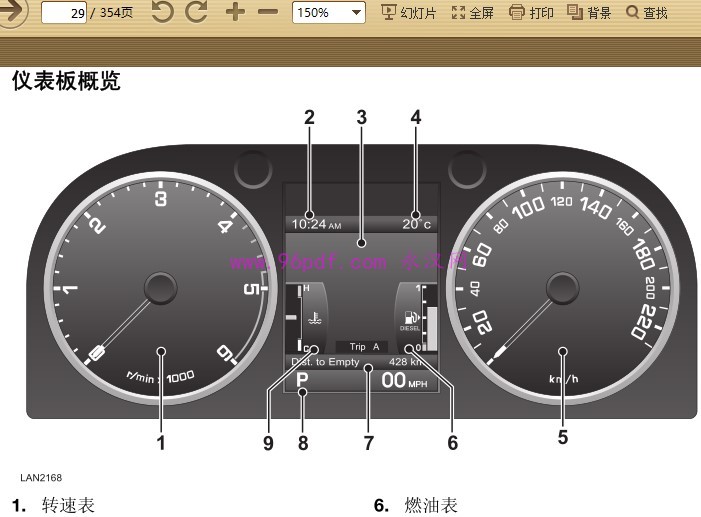Open the 150% zoom dropdown arrow
Screen dimensions: 701x517
click(356, 13)
